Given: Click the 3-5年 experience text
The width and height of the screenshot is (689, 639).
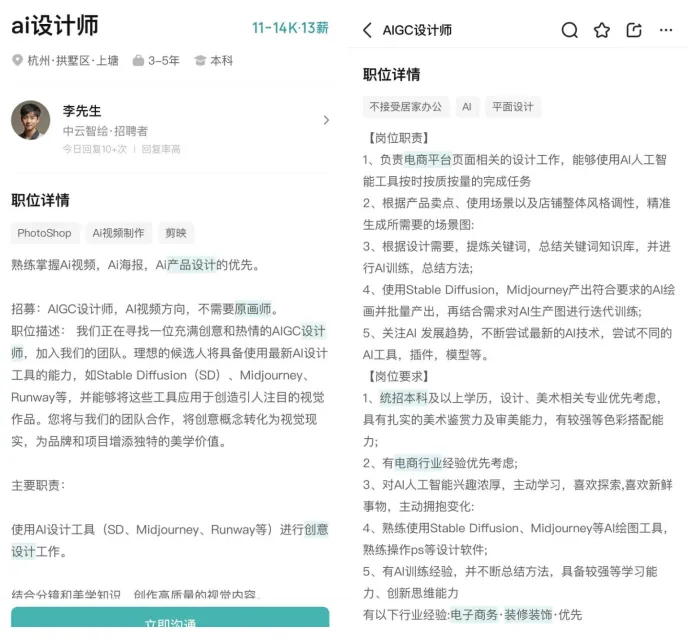Looking at the screenshot, I should (x=164, y=60).
